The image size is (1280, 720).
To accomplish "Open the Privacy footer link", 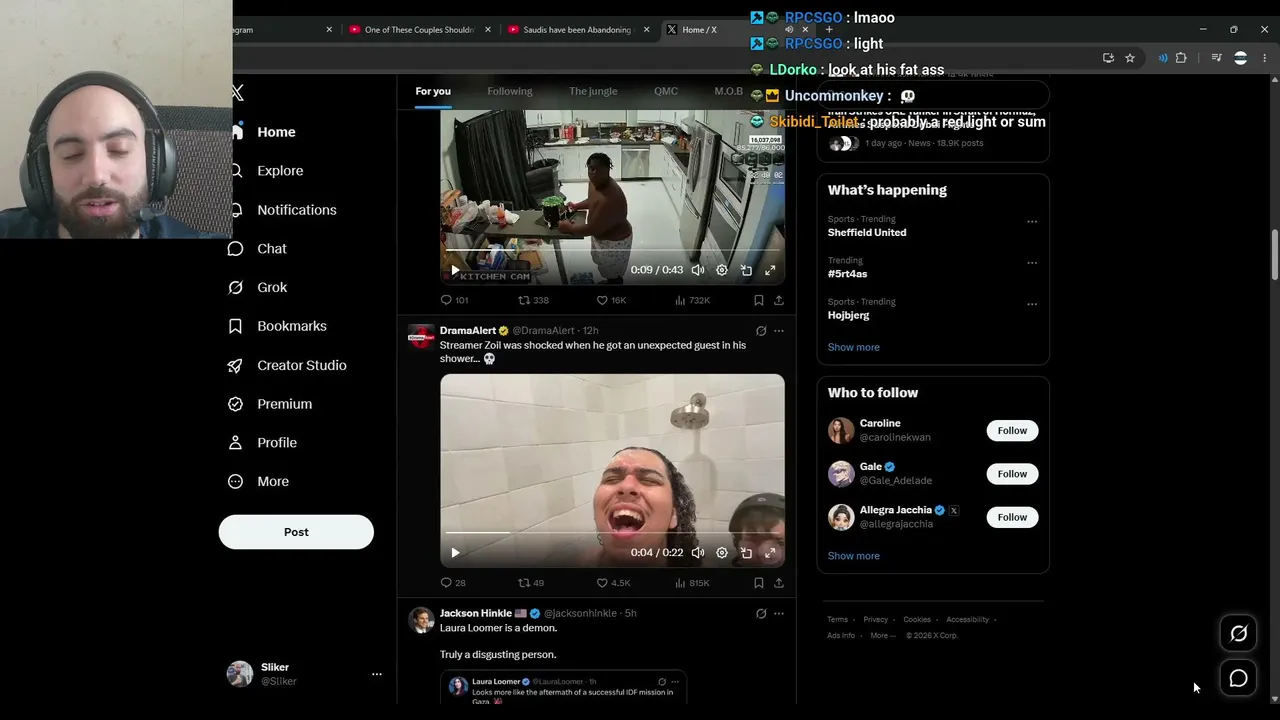I will (875, 620).
